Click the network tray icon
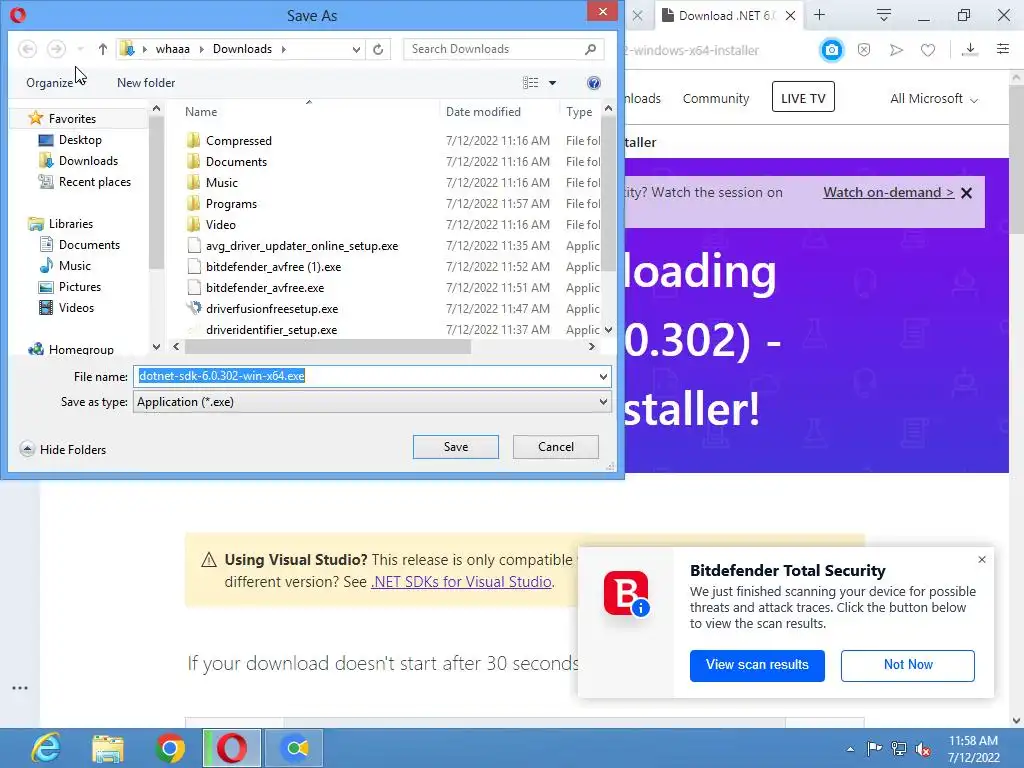Viewport: 1024px width, 768px height. (899, 749)
